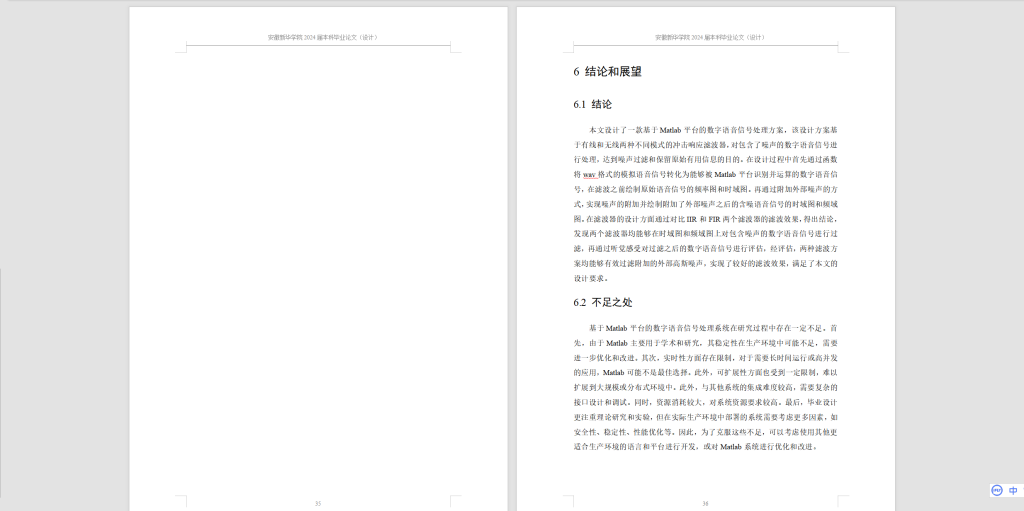Click the line ending "IIR 和 FIR 两个滤波器的滤波效果,得出结论,"
Viewport: 1024px width, 511px height.
[x=705, y=219]
